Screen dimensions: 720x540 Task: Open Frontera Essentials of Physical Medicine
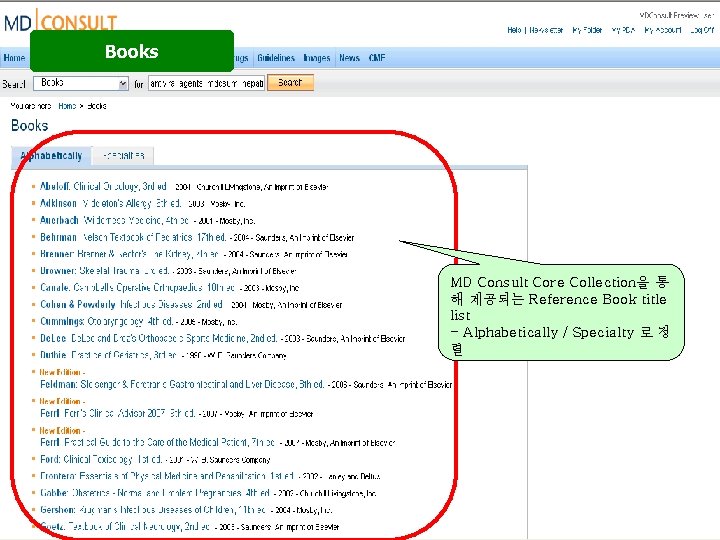pos(168,476)
